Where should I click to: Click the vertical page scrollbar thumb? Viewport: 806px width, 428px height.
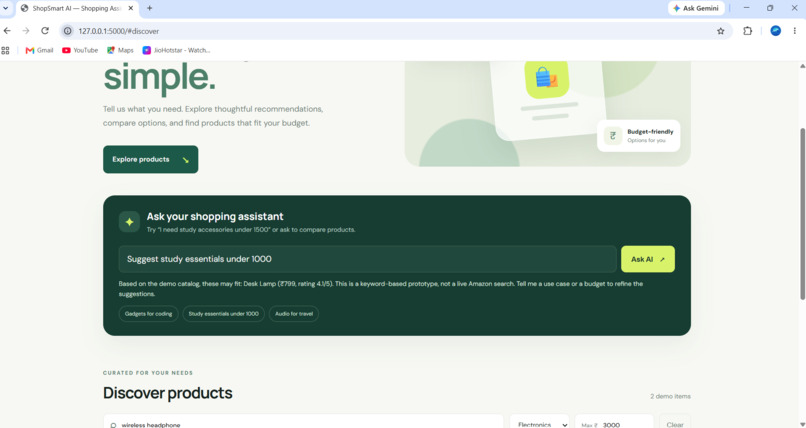[802, 213]
